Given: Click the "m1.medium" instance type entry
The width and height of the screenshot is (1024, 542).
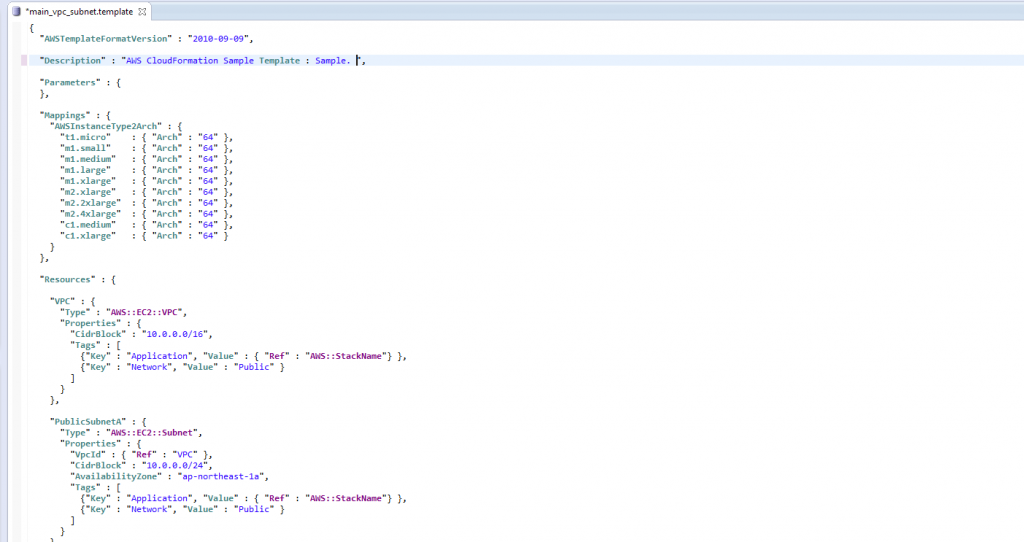Looking at the screenshot, I should pyautogui.click(x=88, y=159).
